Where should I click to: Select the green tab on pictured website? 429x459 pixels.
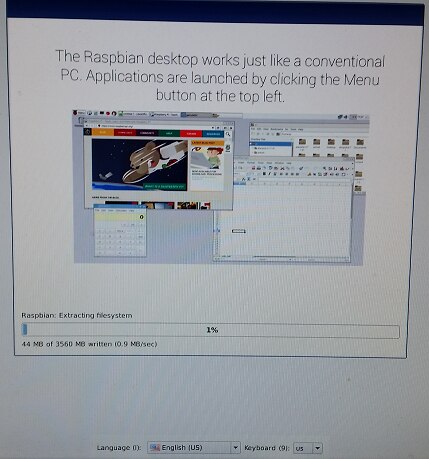click(x=169, y=133)
